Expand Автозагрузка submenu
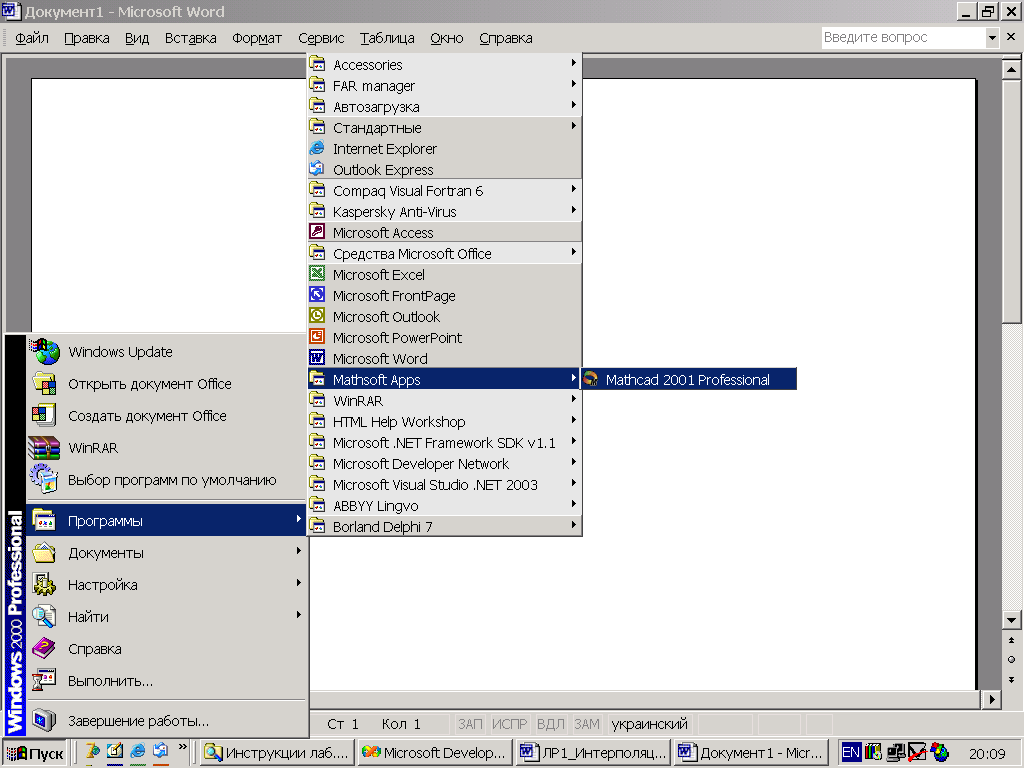This screenshot has height=768, width=1024. tap(444, 106)
